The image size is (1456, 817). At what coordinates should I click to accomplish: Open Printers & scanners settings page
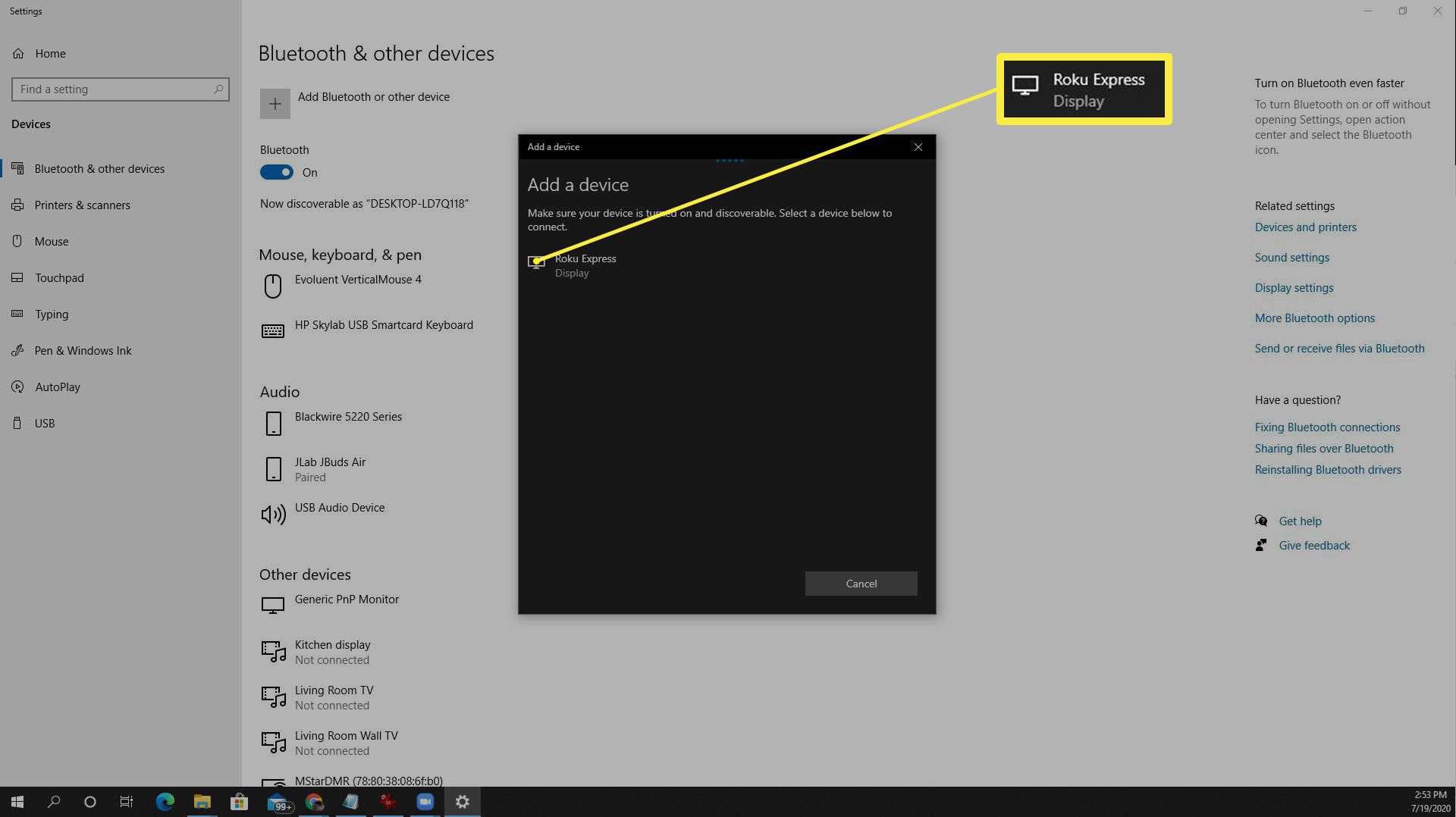point(82,205)
